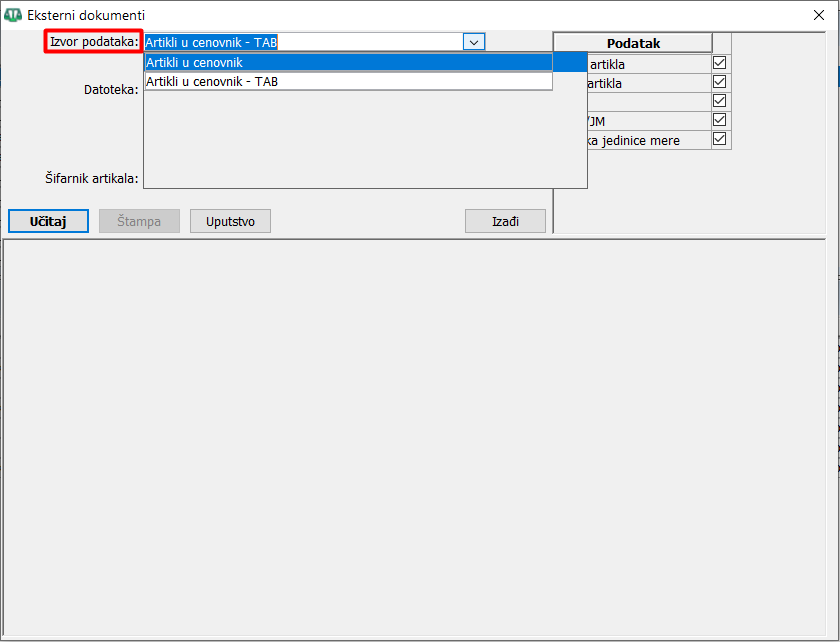Disable the 'jedinice mere' row checkbox
840x642 pixels.
click(719, 139)
